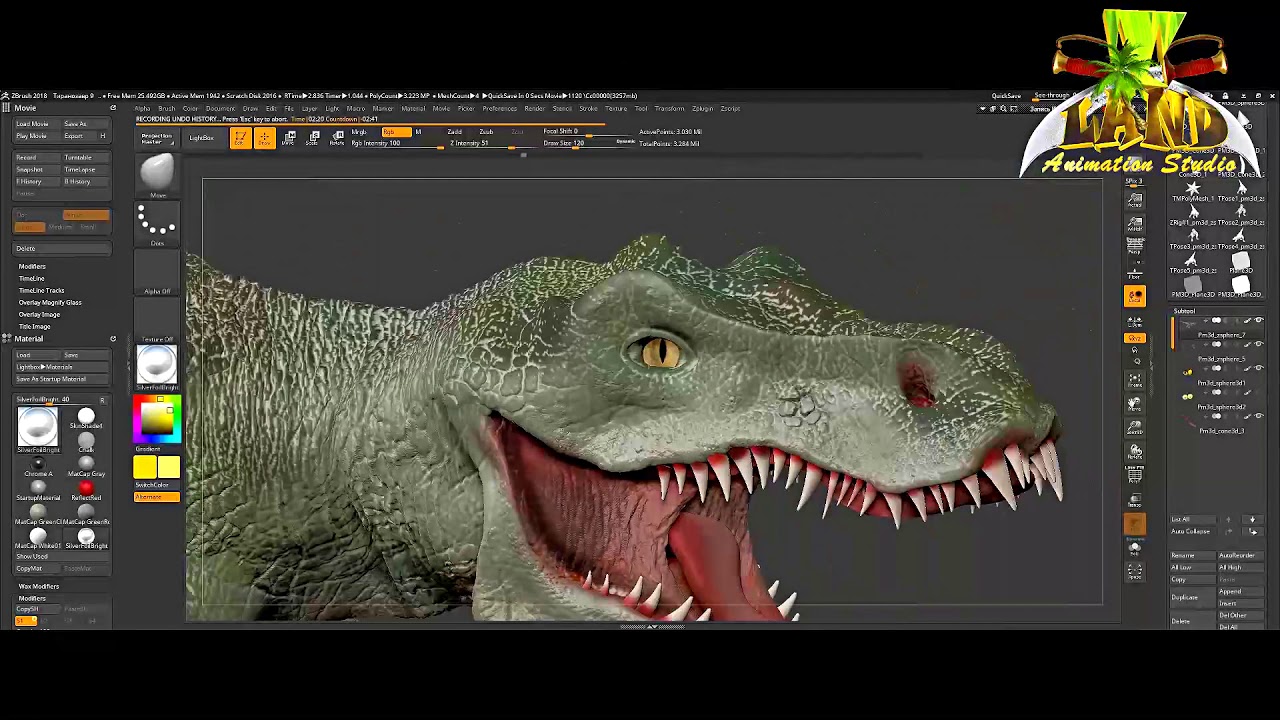Toggle visibility of Pm3d_sphere_5 subtool

tap(1258, 345)
